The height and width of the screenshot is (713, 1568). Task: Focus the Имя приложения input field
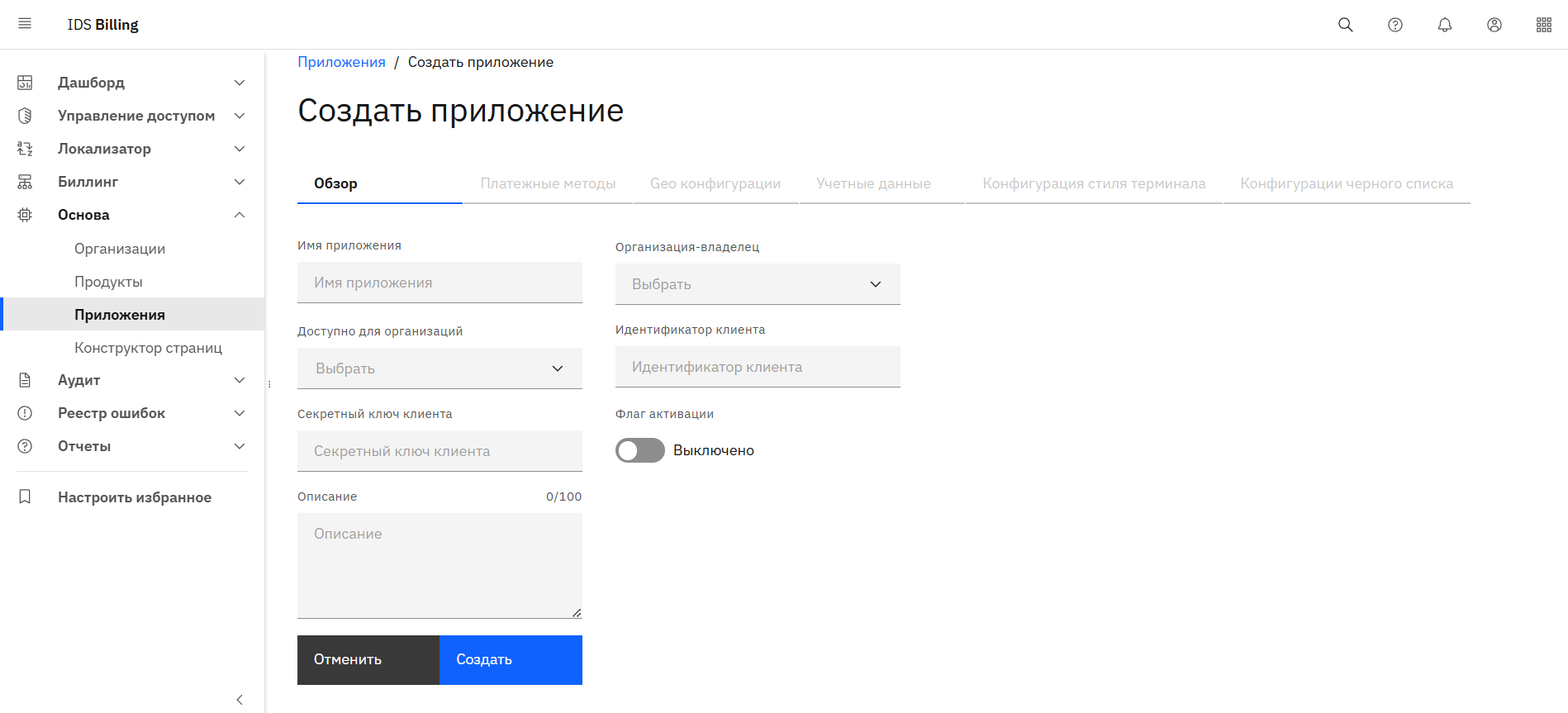(439, 283)
